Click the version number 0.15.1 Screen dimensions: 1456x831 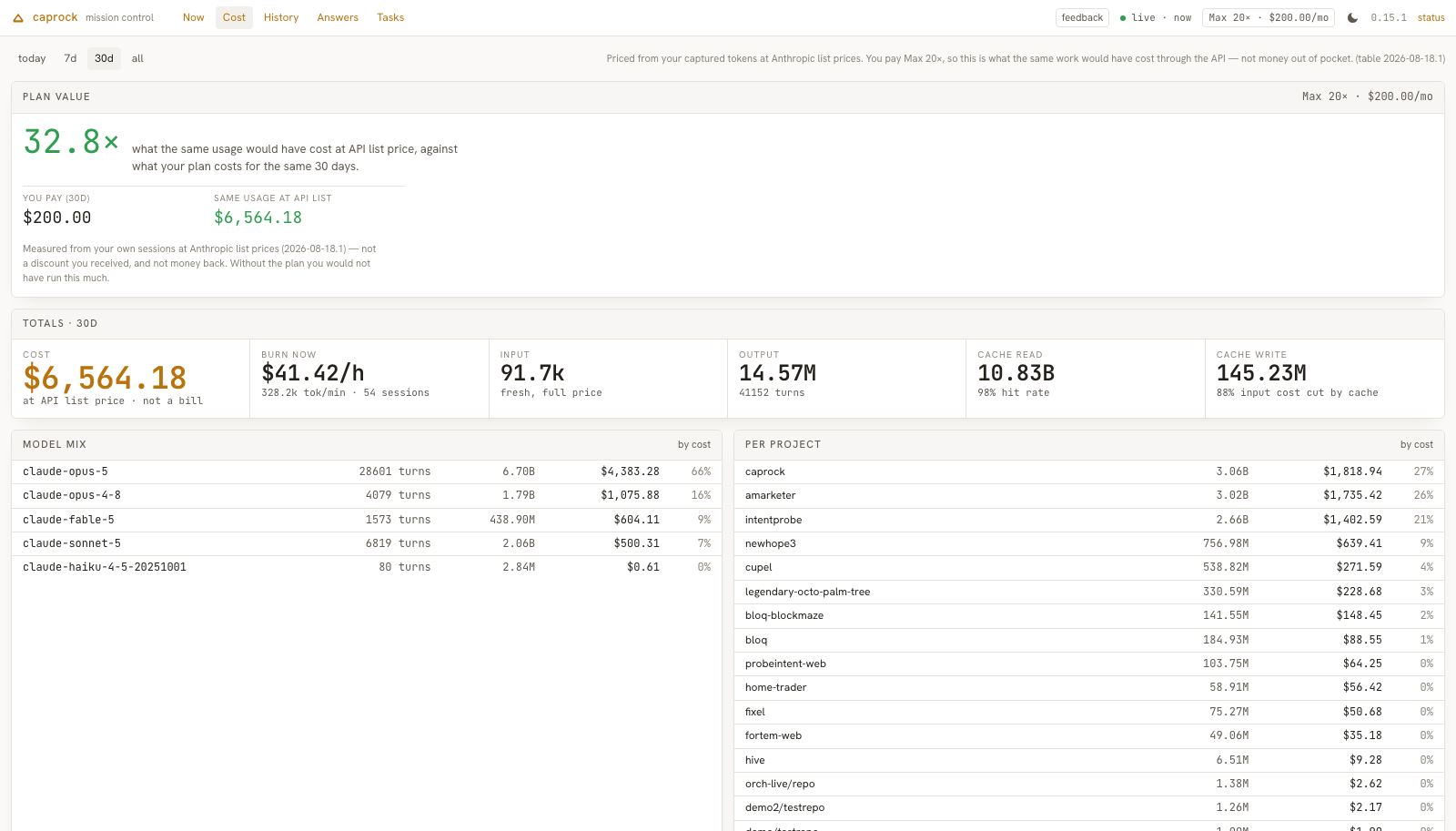pyautogui.click(x=1389, y=17)
